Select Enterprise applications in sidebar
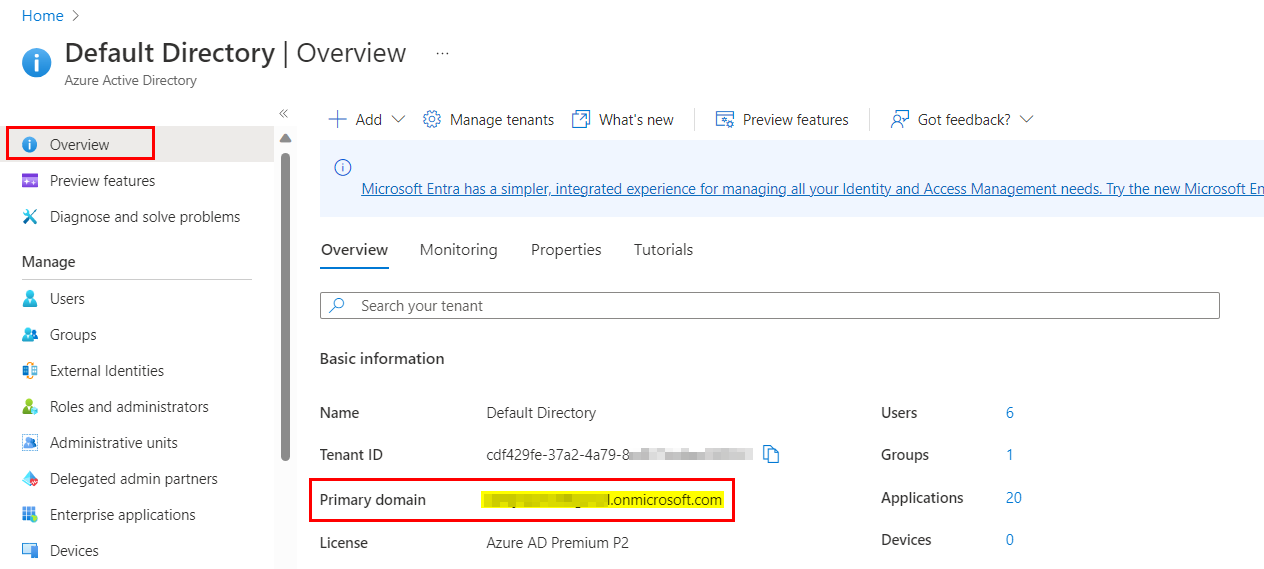 122,515
